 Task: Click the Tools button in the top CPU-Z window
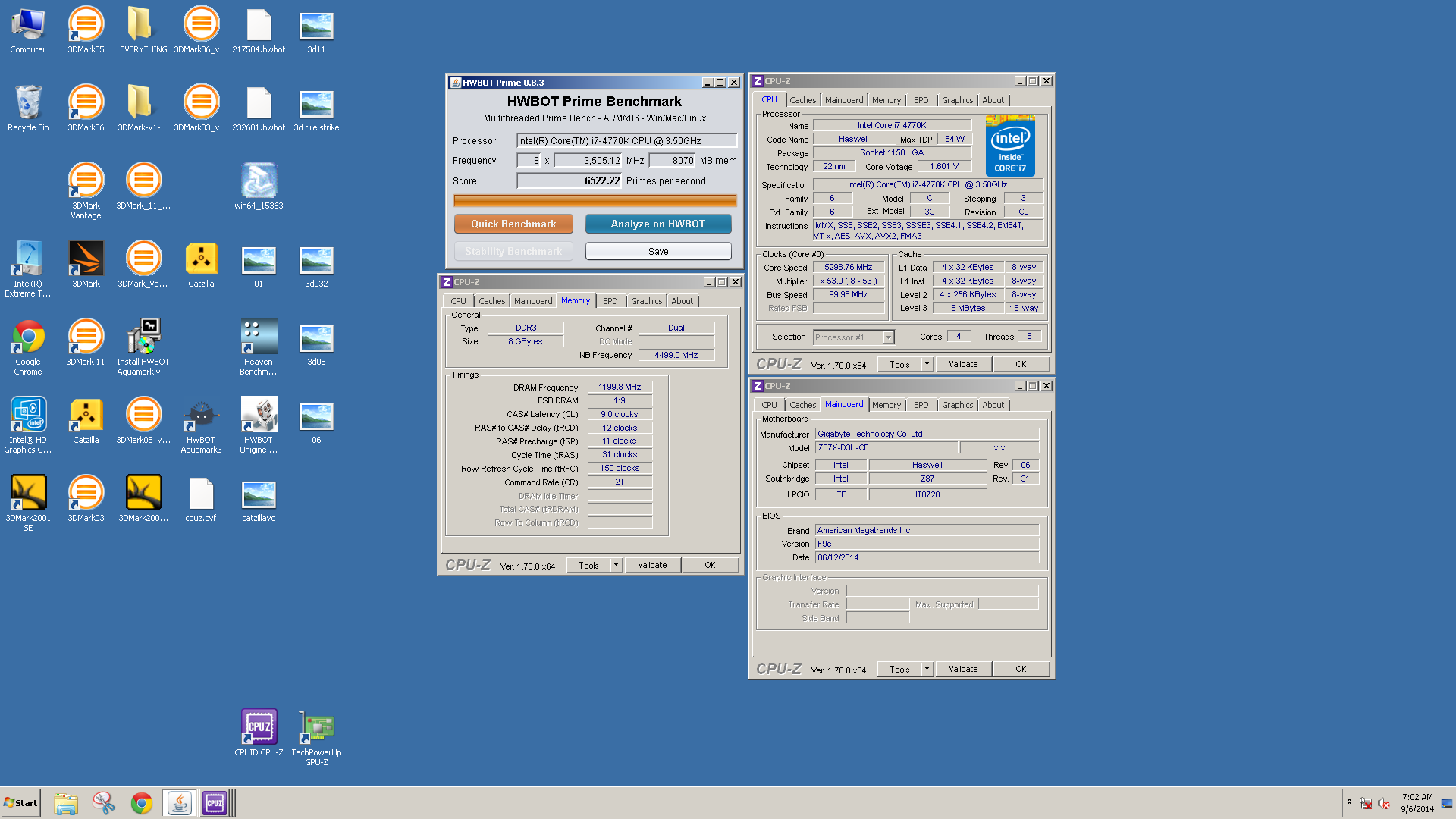(899, 364)
